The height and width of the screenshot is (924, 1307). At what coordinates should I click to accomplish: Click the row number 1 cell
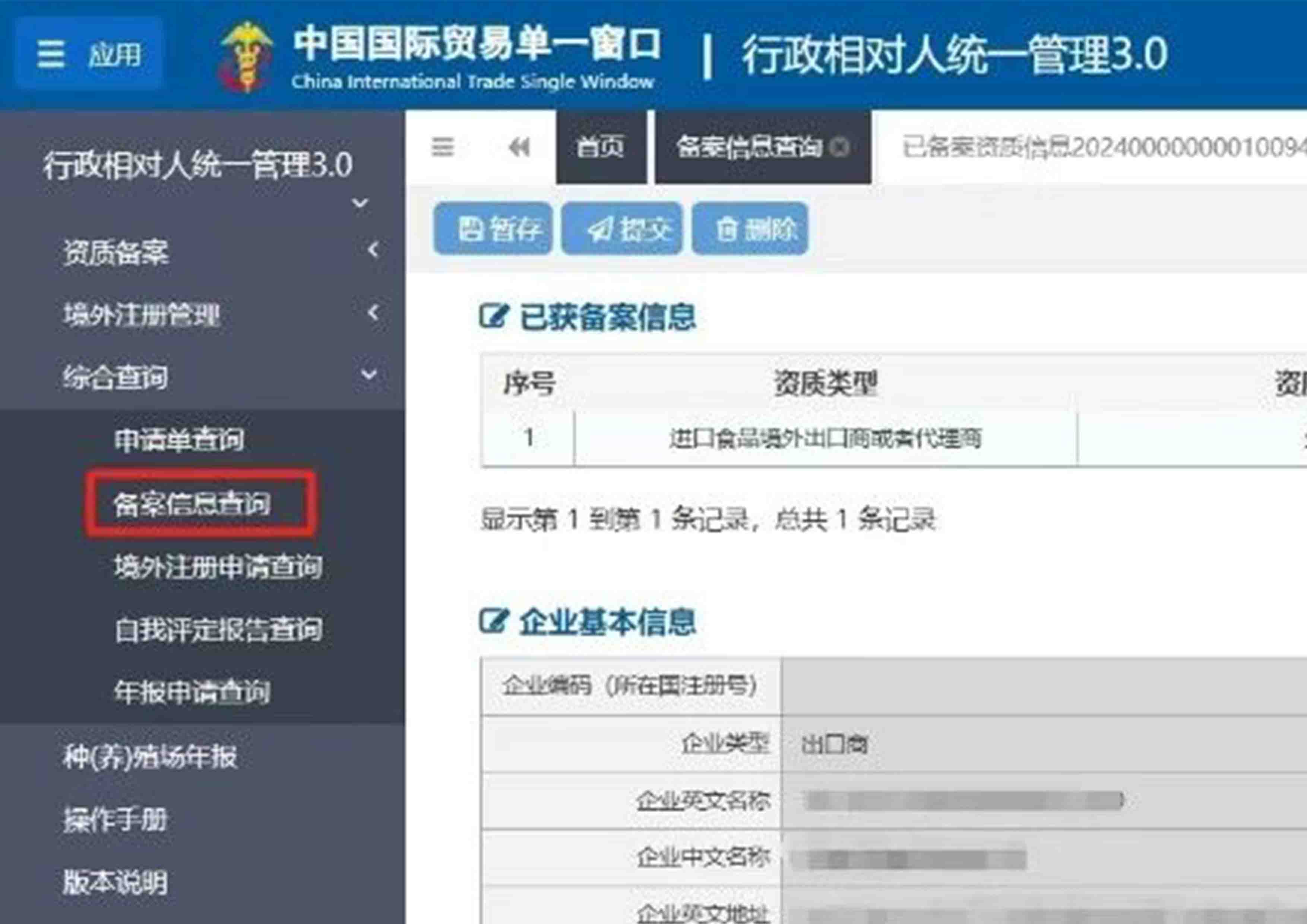(529, 439)
